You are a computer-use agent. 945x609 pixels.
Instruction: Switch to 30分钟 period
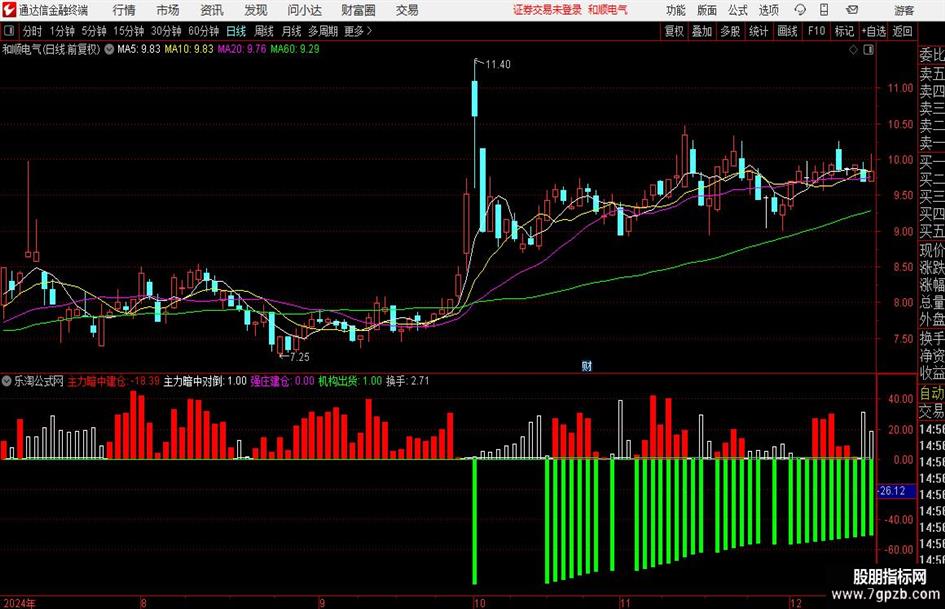pyautogui.click(x=166, y=31)
